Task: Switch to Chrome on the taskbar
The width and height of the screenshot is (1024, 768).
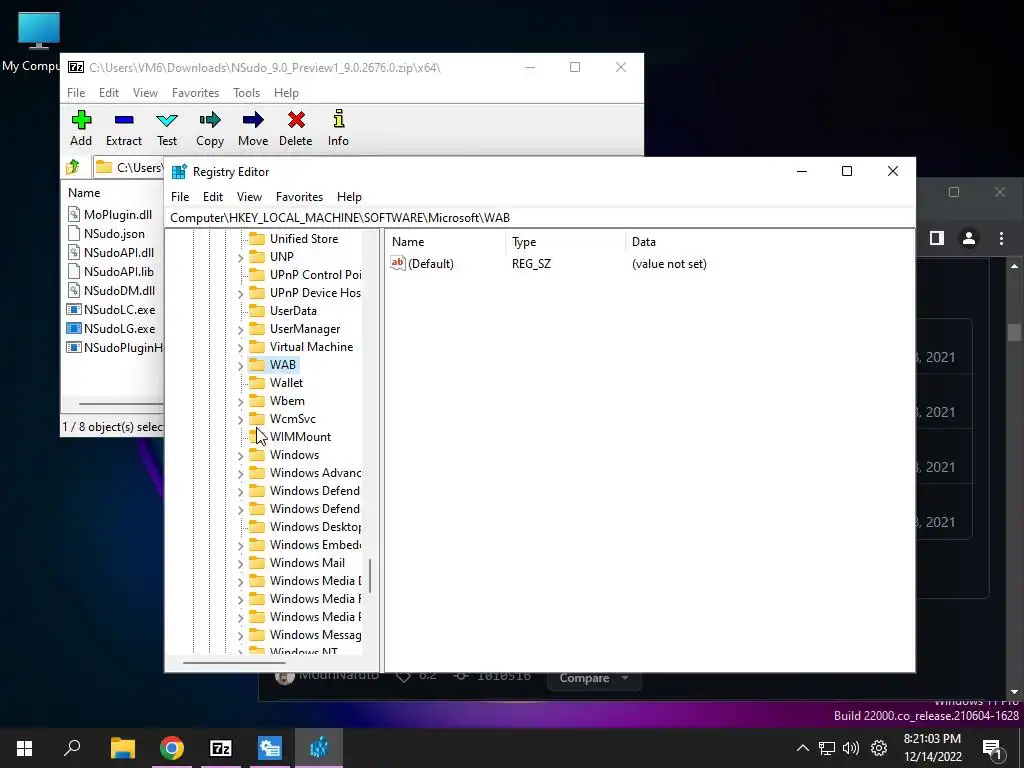Action: coord(172,748)
